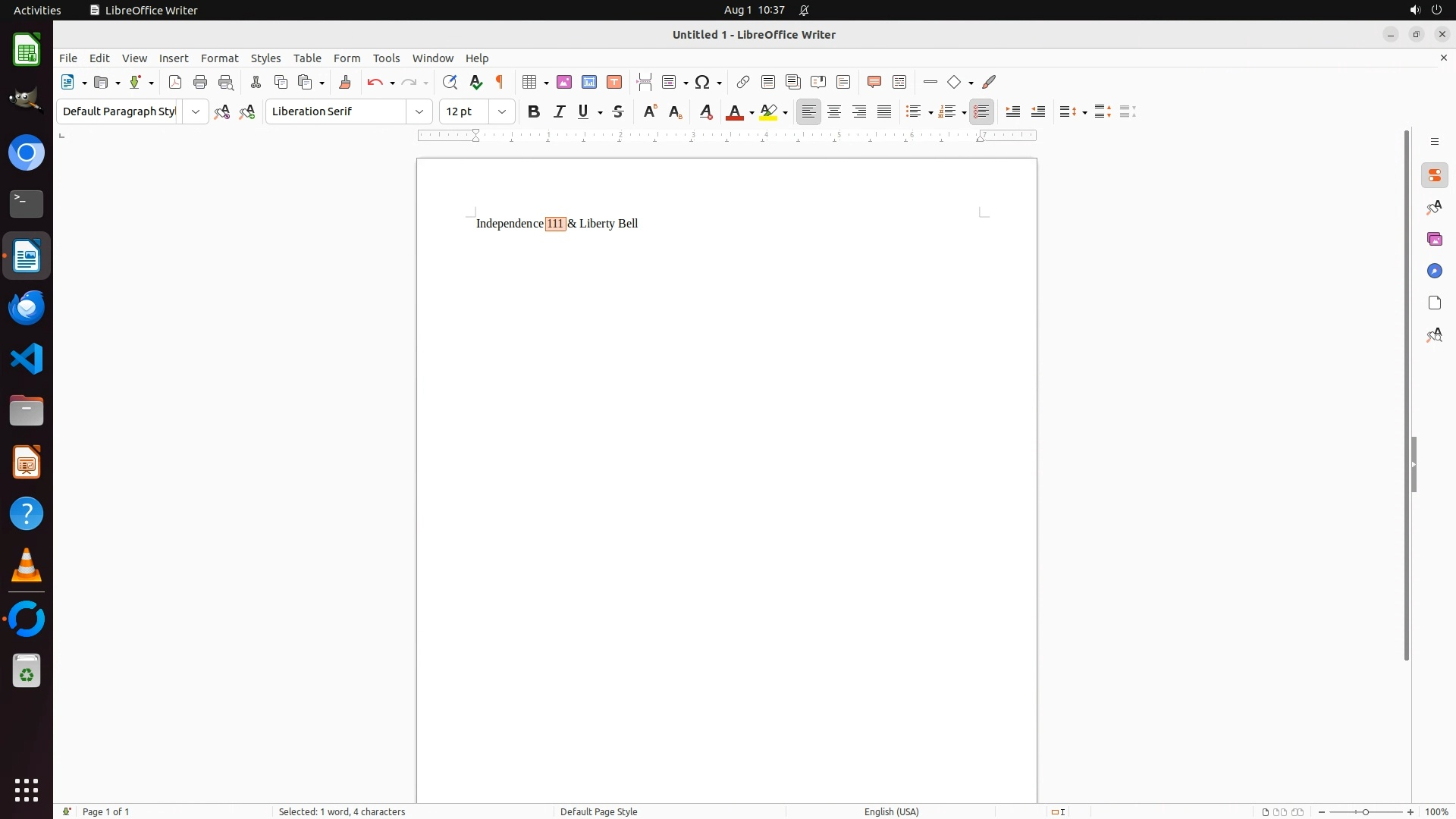The width and height of the screenshot is (1456, 819).
Task: Open the Tools menu
Action: click(x=386, y=58)
